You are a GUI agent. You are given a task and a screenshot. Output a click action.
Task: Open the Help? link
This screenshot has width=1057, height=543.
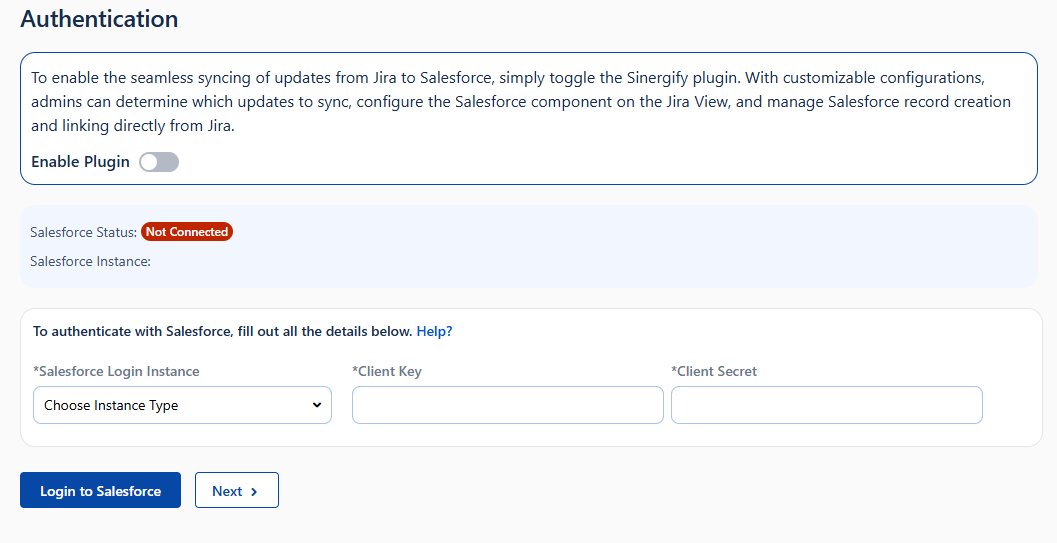point(434,331)
